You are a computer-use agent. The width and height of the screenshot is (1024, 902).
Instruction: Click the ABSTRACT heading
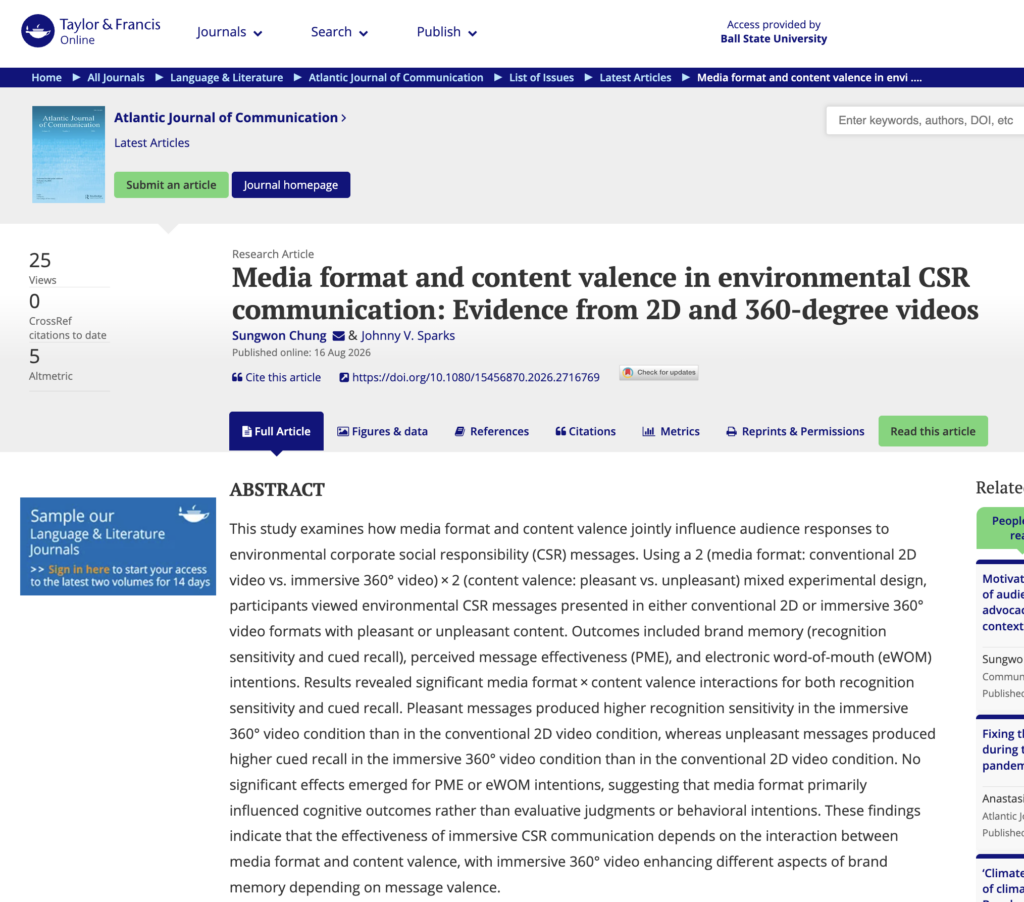click(x=277, y=490)
